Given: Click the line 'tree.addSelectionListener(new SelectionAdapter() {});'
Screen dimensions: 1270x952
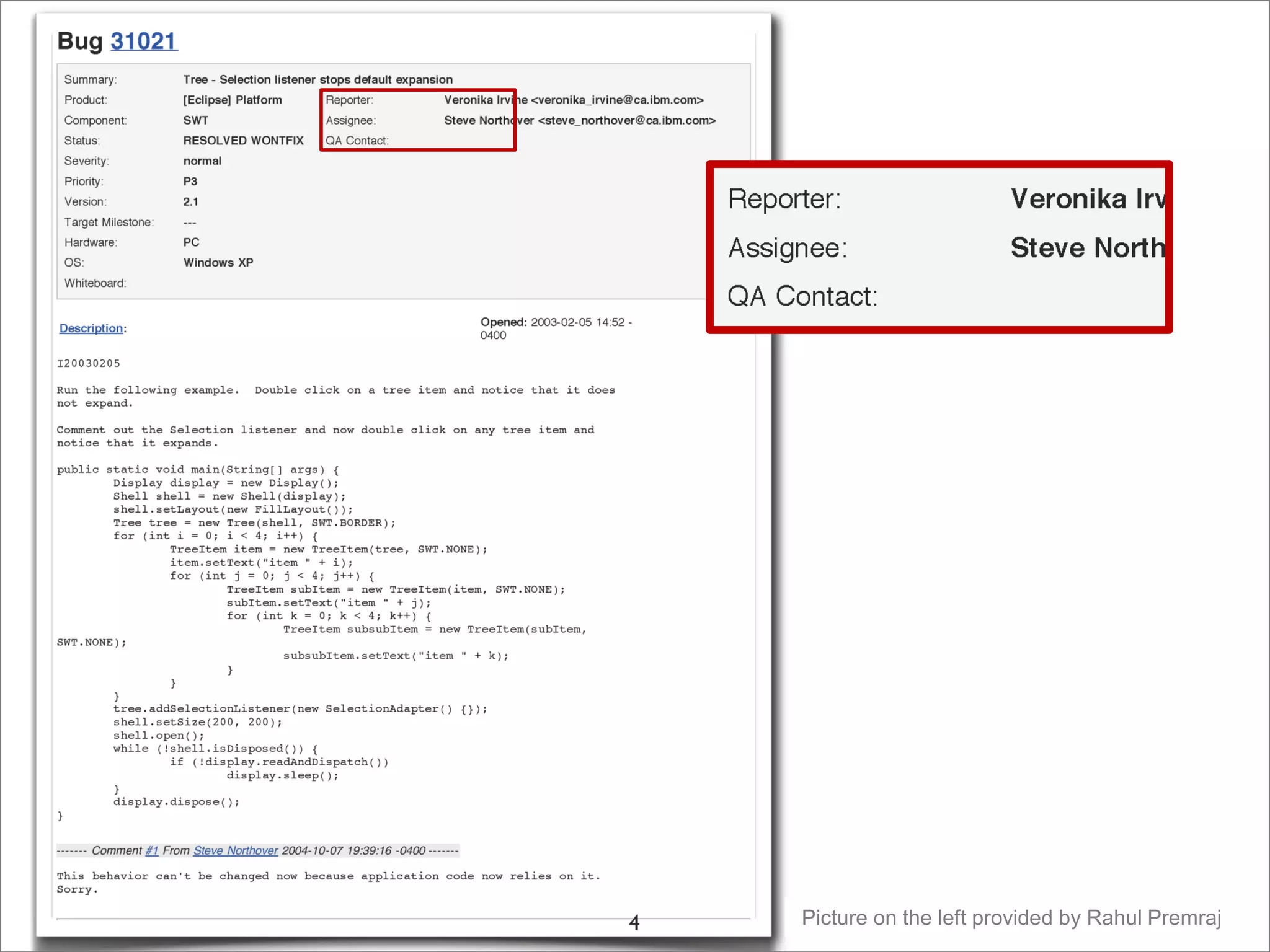Looking at the screenshot, I should 301,709.
